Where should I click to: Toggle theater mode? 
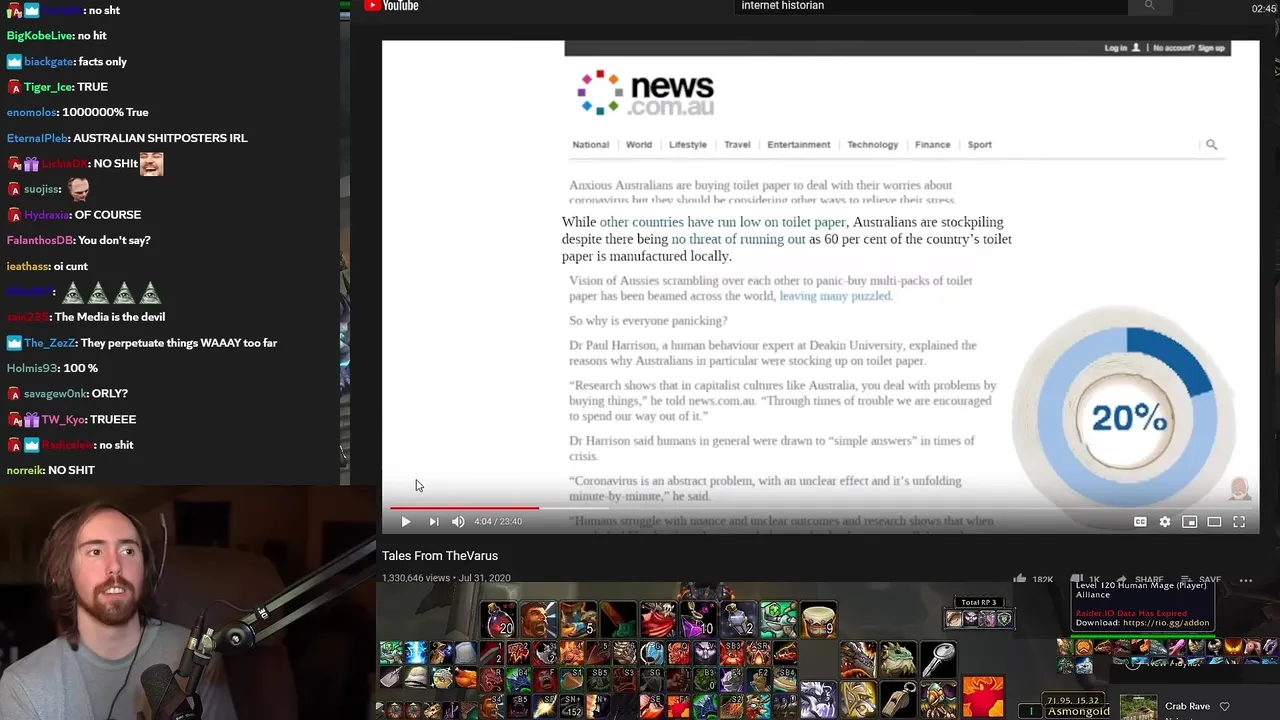[x=1214, y=521]
